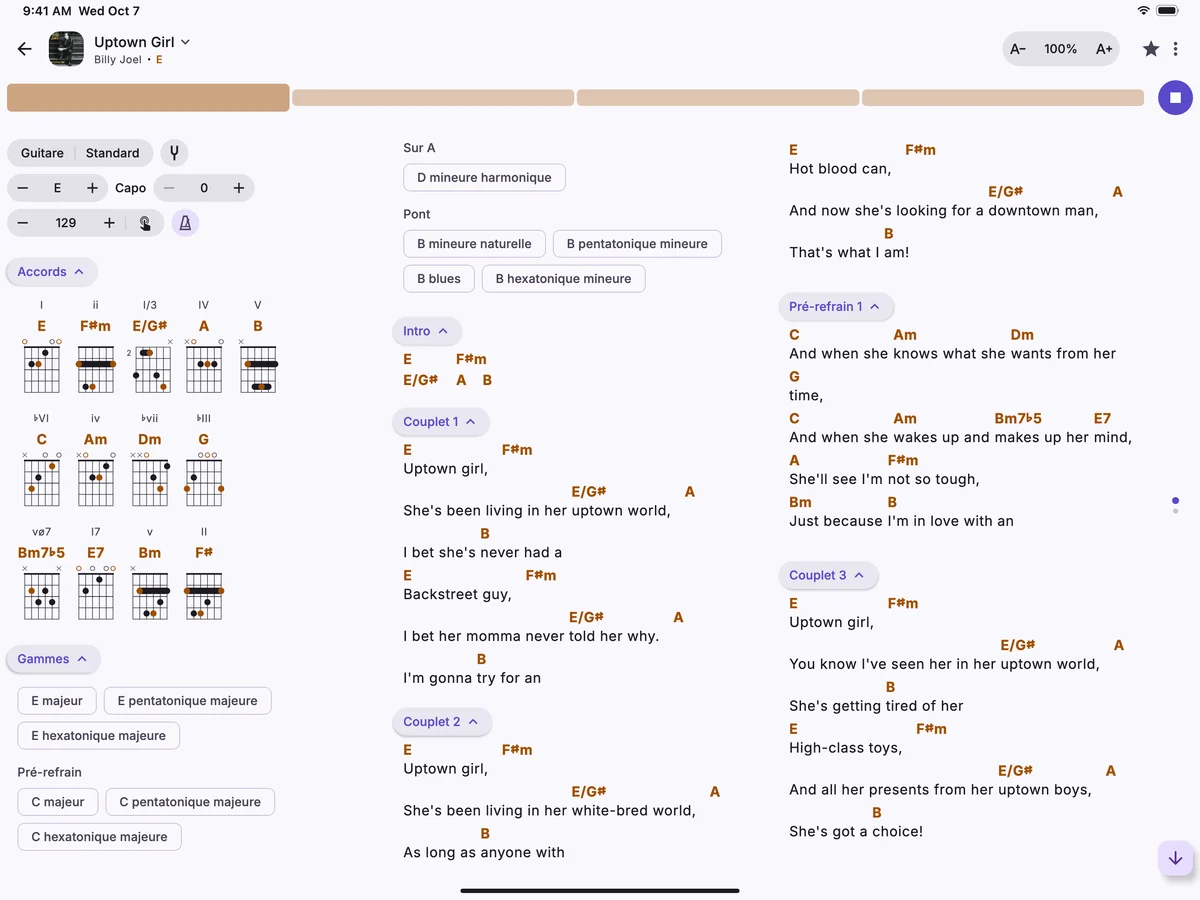Screen dimensions: 1200x900
Task: Increase tempo above 129
Action: point(109,223)
